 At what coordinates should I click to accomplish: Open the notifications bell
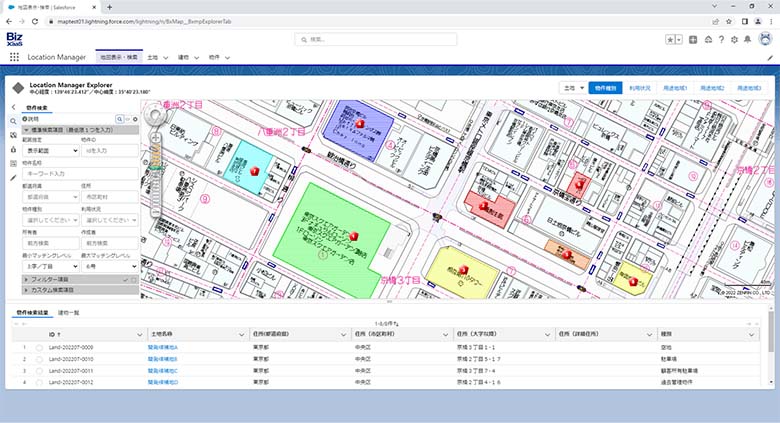(748, 40)
